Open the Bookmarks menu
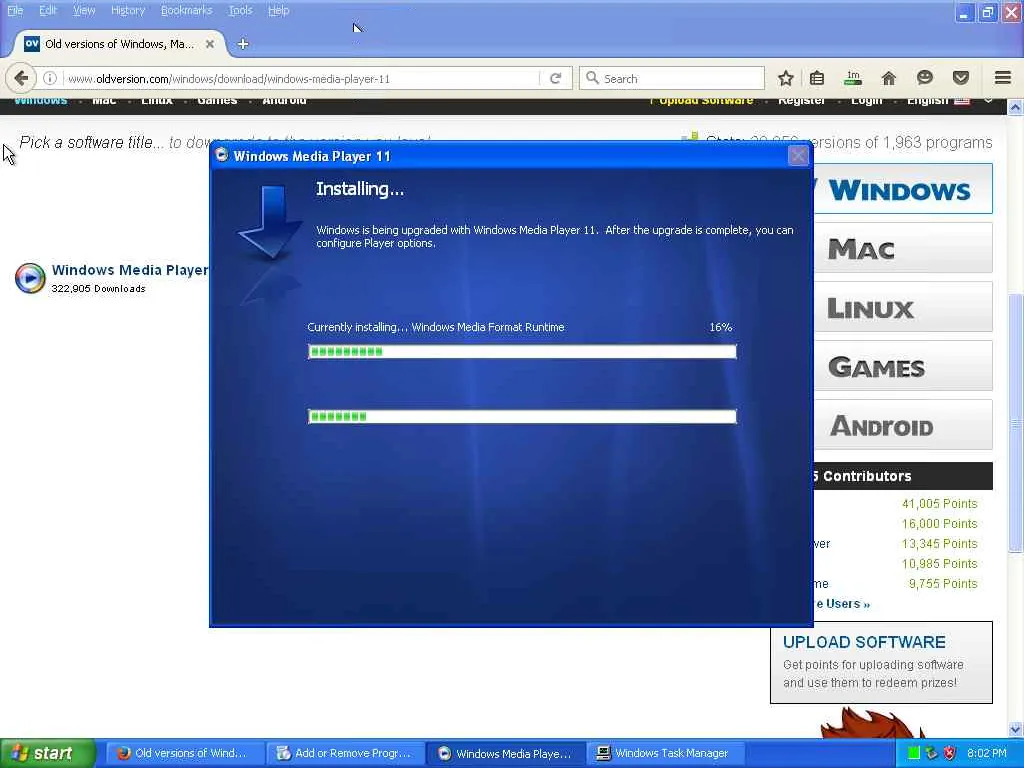Image resolution: width=1024 pixels, height=768 pixels. (x=186, y=10)
